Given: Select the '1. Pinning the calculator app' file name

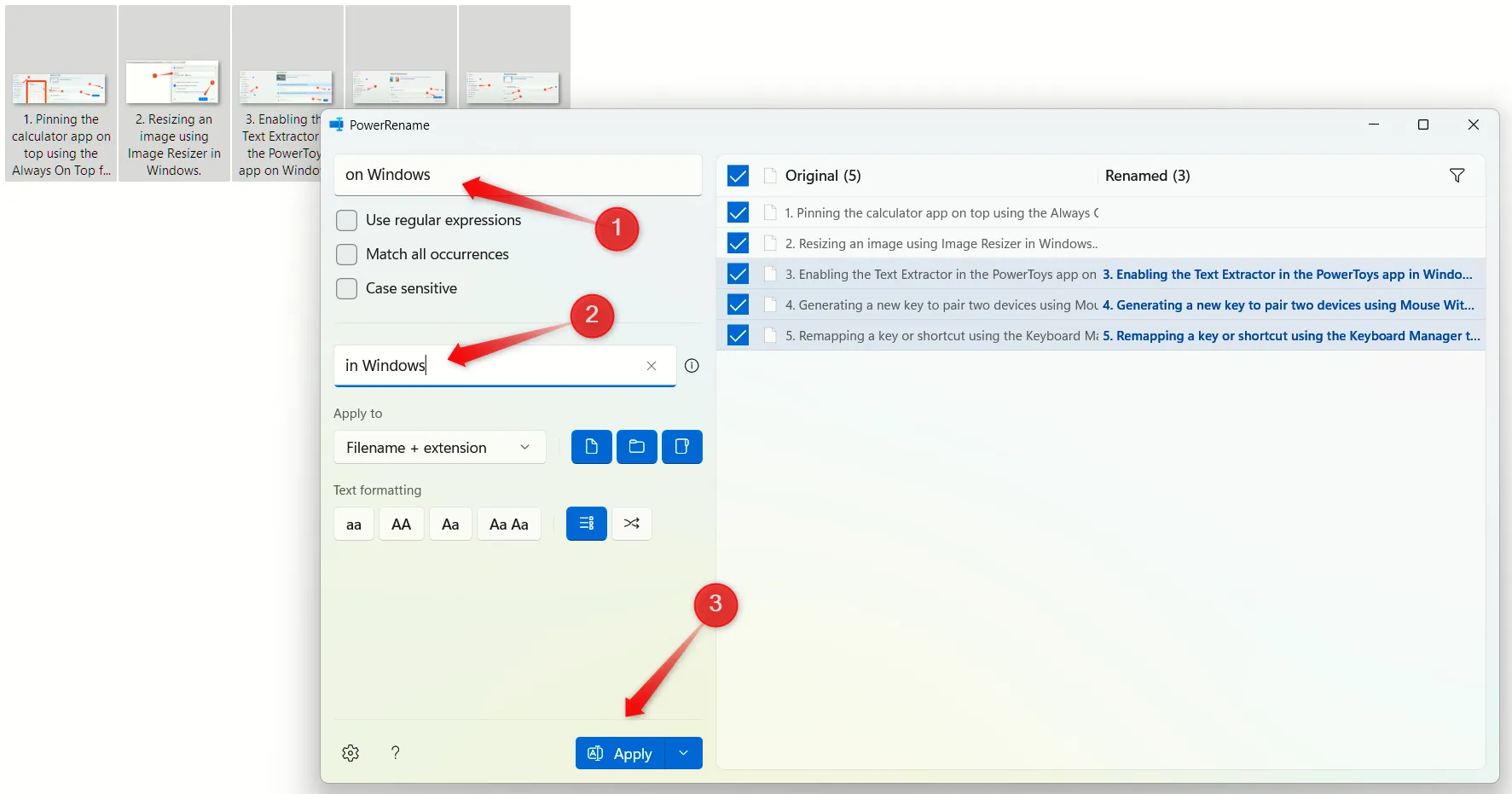Looking at the screenshot, I should (x=941, y=213).
